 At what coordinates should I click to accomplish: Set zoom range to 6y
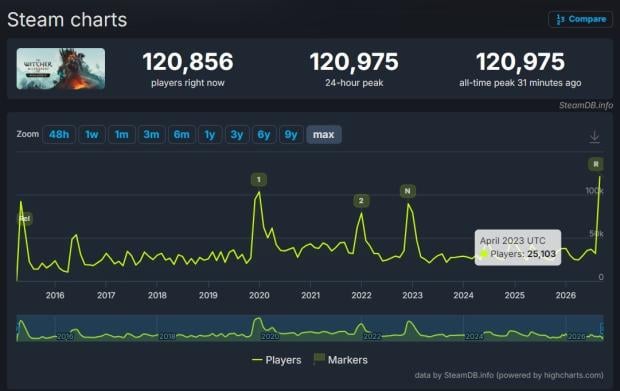coord(264,134)
